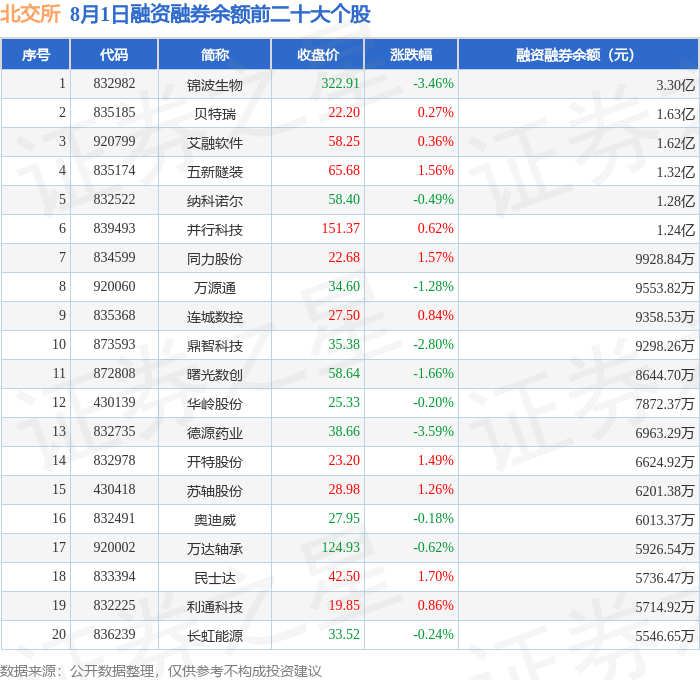
Task: Select stock name 奥迪威
Action: point(215,520)
